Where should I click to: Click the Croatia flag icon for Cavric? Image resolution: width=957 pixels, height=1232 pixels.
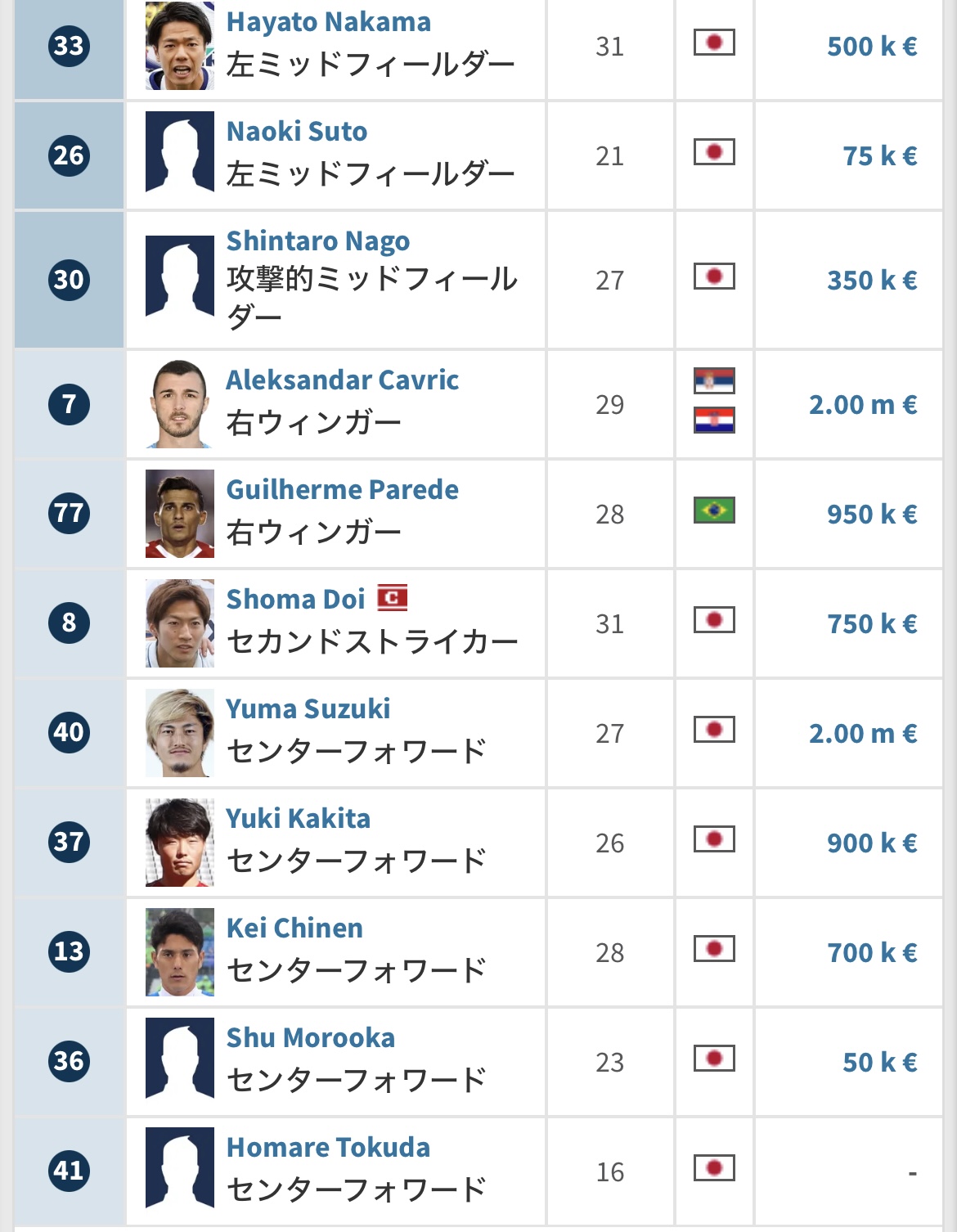714,420
